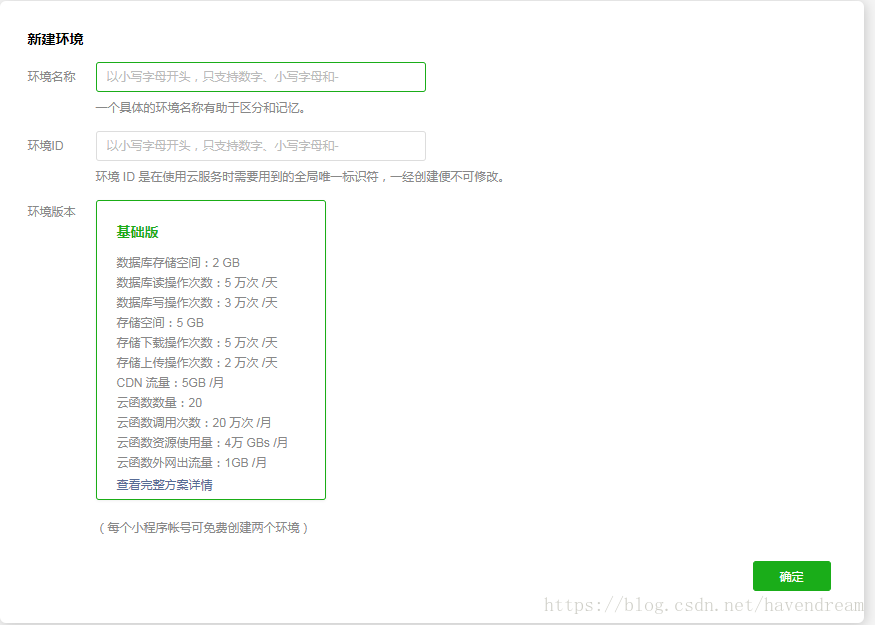Click the hint 一个具体的环境名称有助于区分和记忆
875x625 pixels.
tap(200, 108)
